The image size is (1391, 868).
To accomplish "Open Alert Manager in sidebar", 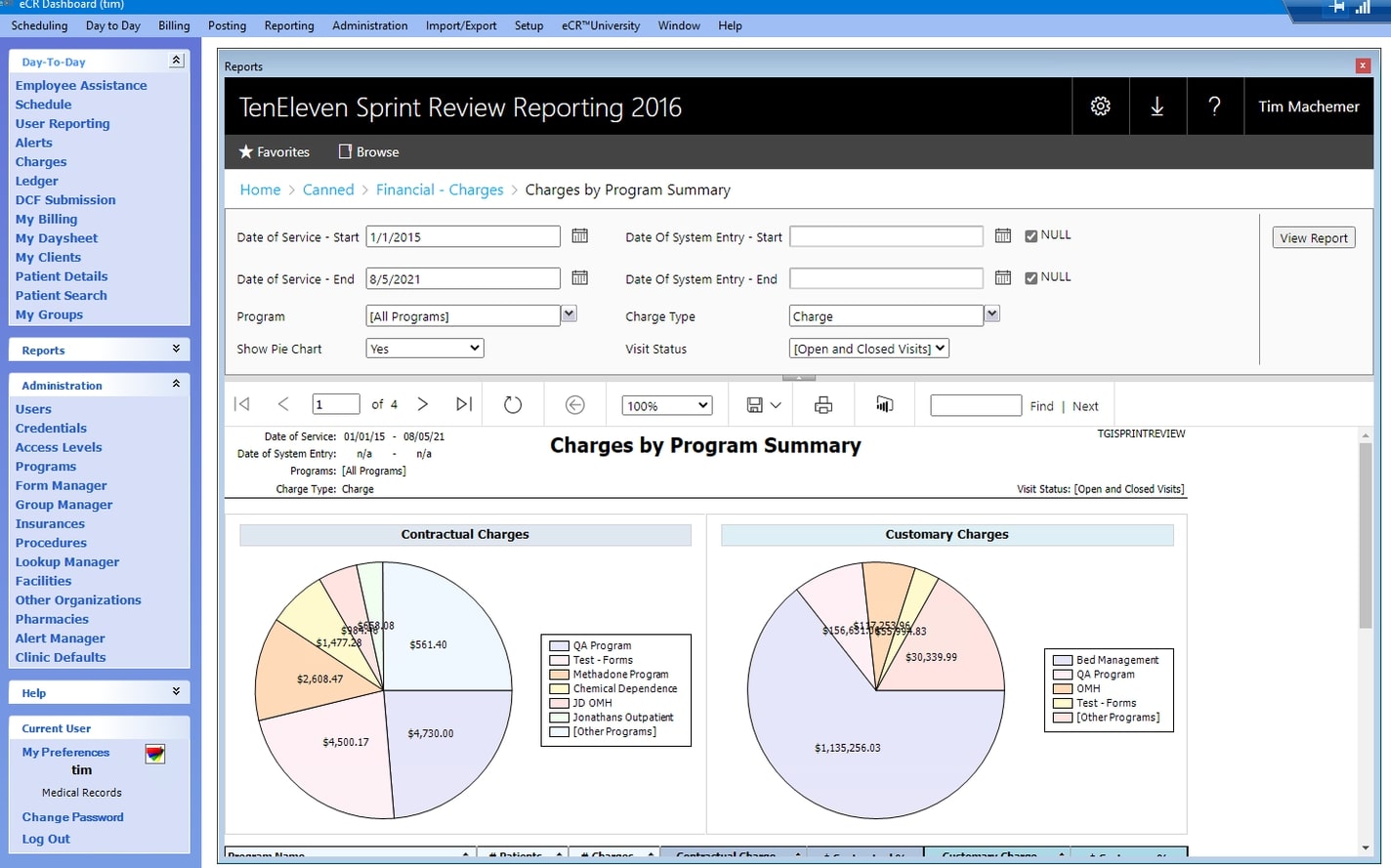I will pyautogui.click(x=60, y=638).
